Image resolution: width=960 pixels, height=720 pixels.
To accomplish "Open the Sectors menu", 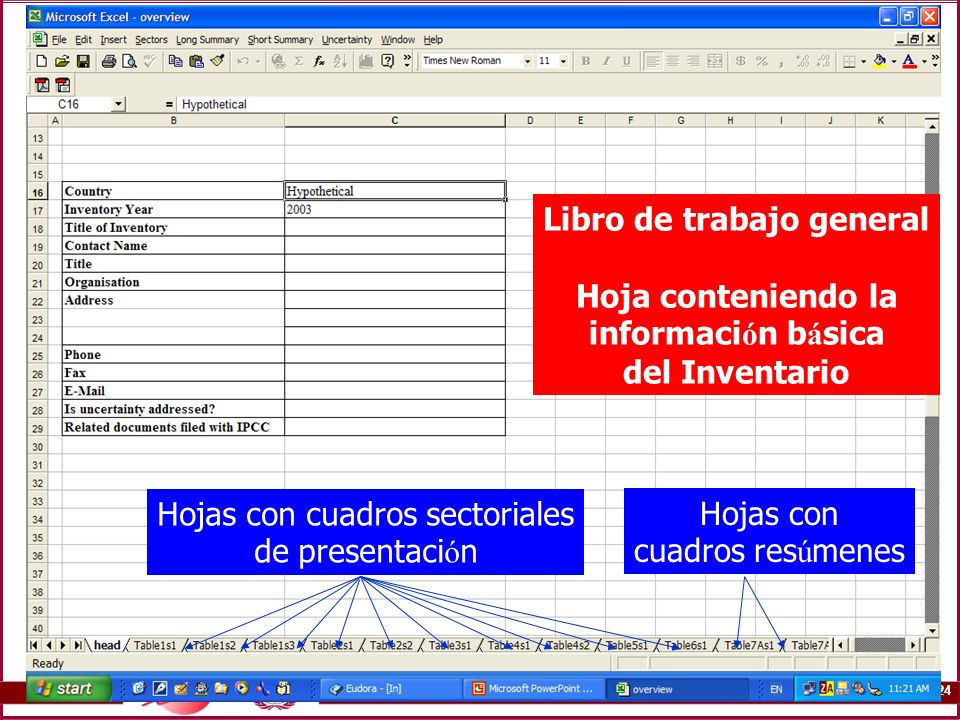I will tap(151, 40).
